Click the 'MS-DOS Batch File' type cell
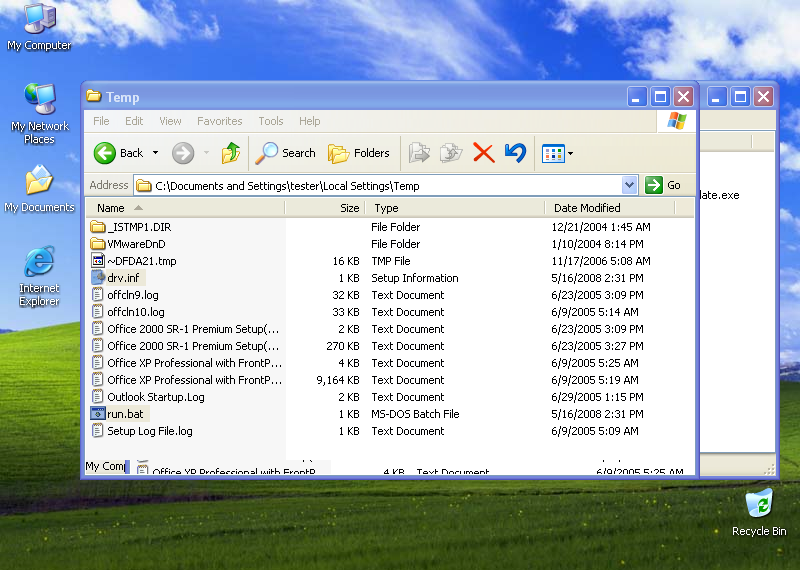The height and width of the screenshot is (570, 800). pos(415,414)
